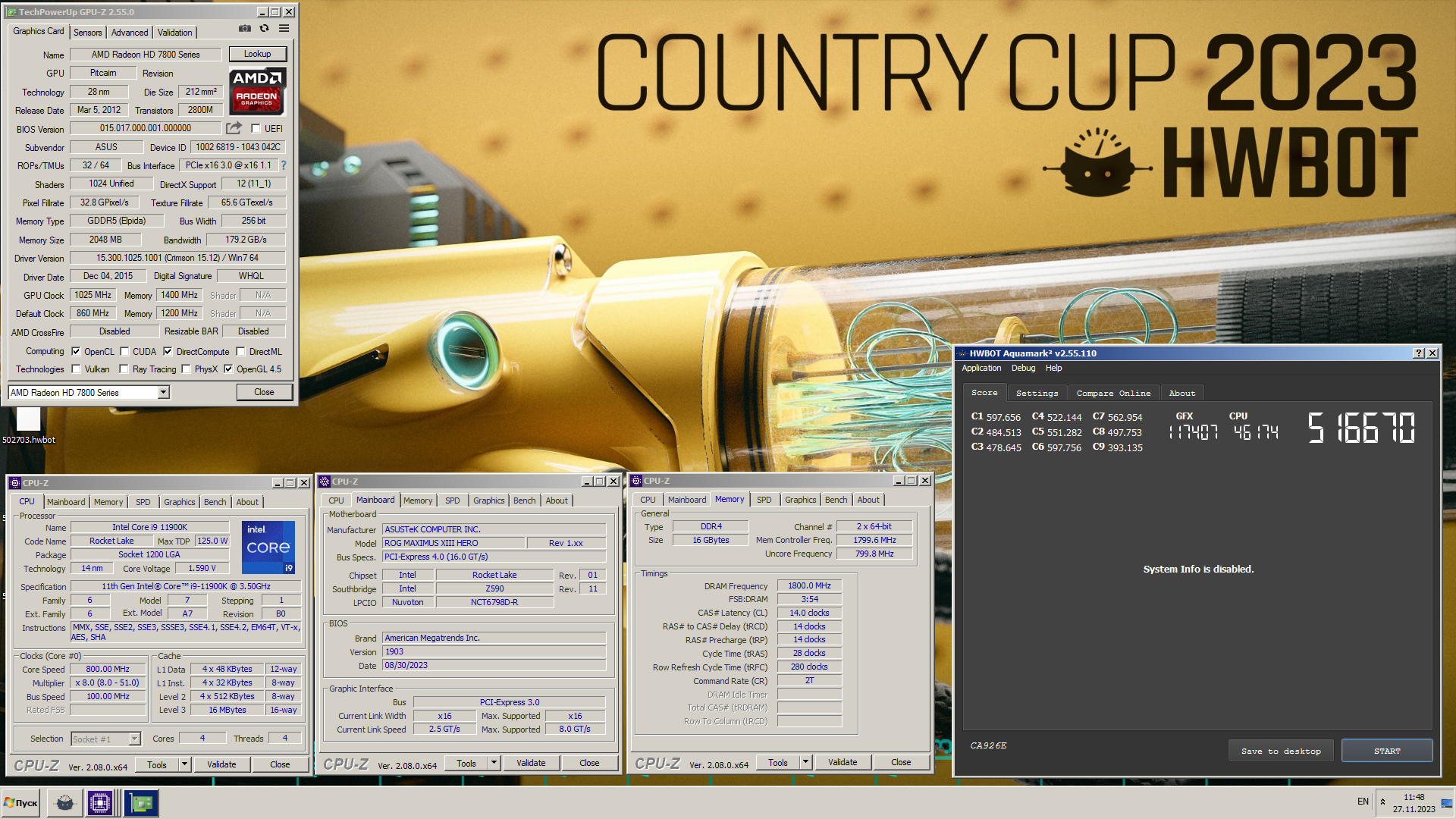Click the help question mark in Aquamark title bar
This screenshot has height=819, width=1456.
[1419, 353]
